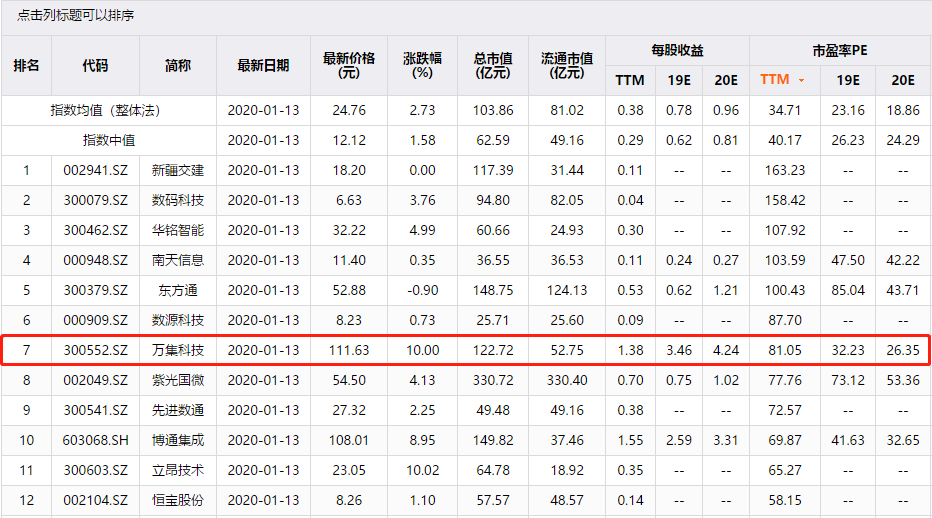This screenshot has height=518, width=932.
Task: Sort by 20E under 每股收益
Action: [x=726, y=80]
